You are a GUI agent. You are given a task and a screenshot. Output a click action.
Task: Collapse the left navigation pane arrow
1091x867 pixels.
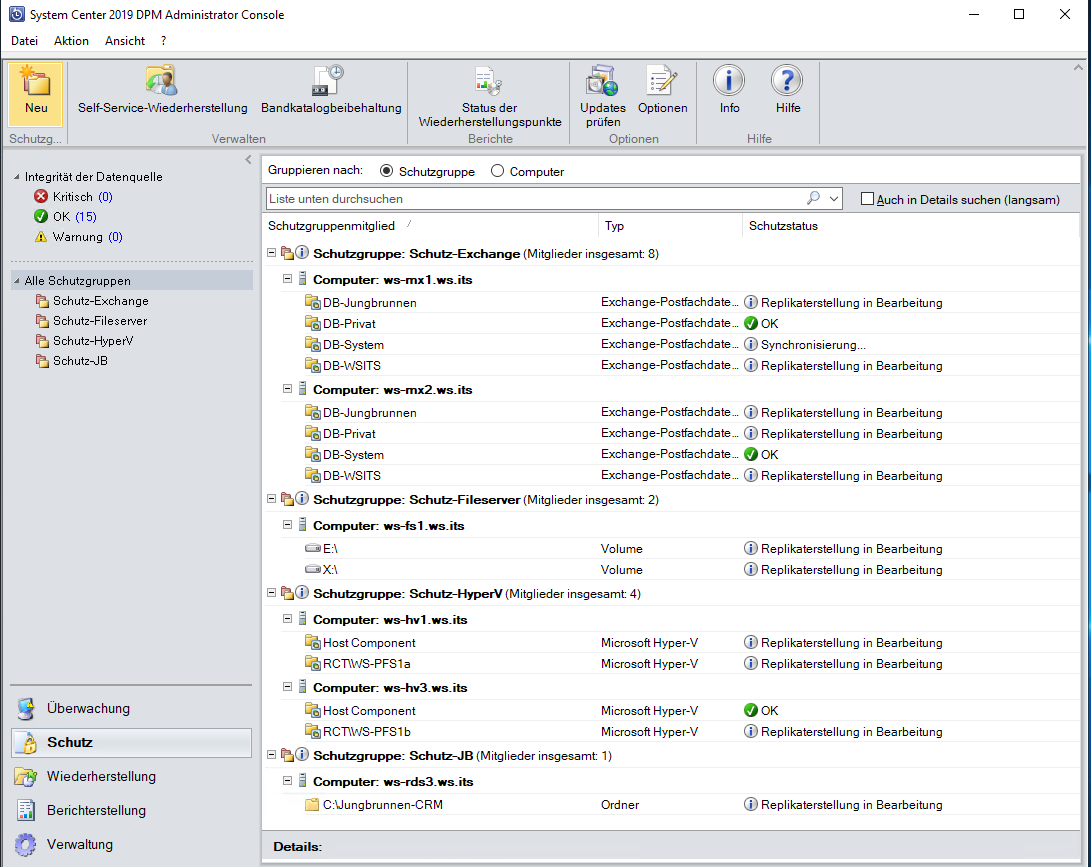point(248,159)
